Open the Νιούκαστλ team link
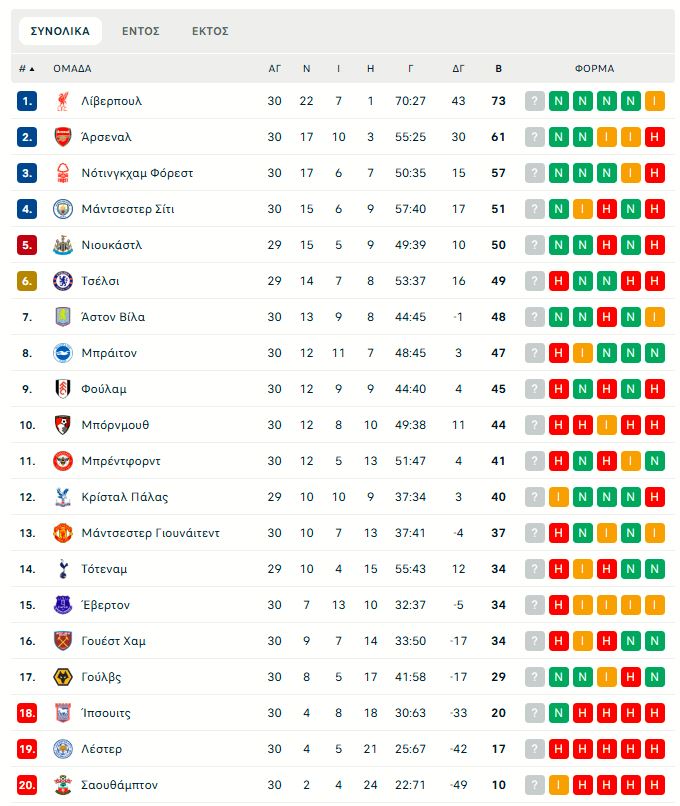Screen dimensions: 680x806 pos(111,245)
